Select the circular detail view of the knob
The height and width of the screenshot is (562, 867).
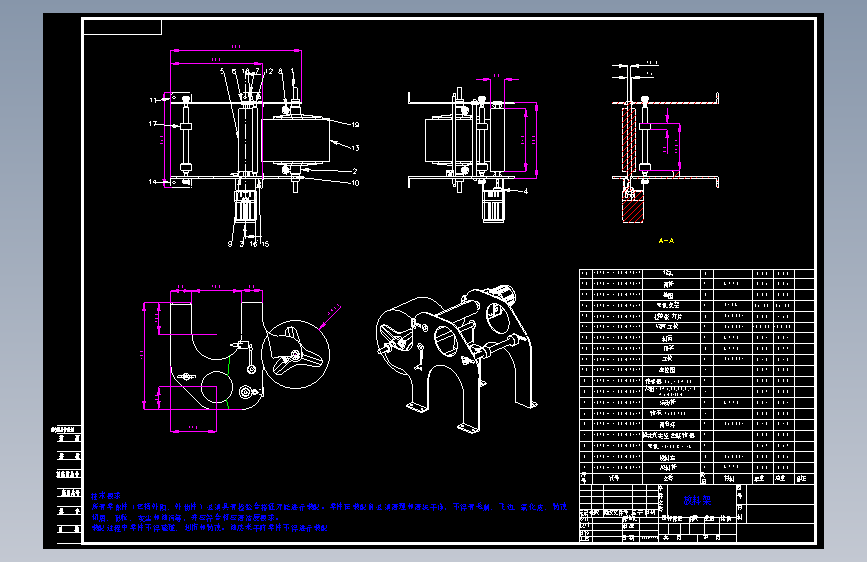click(295, 355)
